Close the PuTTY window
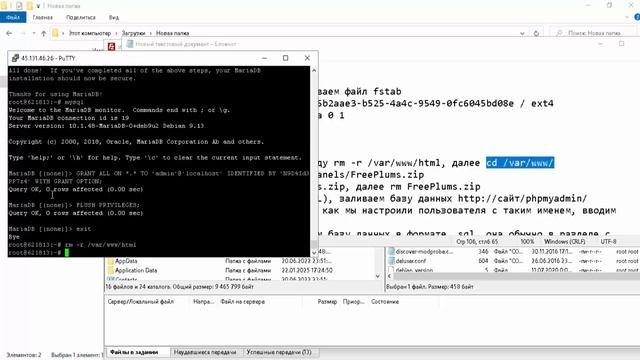Screen dimensions: 640x360 coord(307,58)
